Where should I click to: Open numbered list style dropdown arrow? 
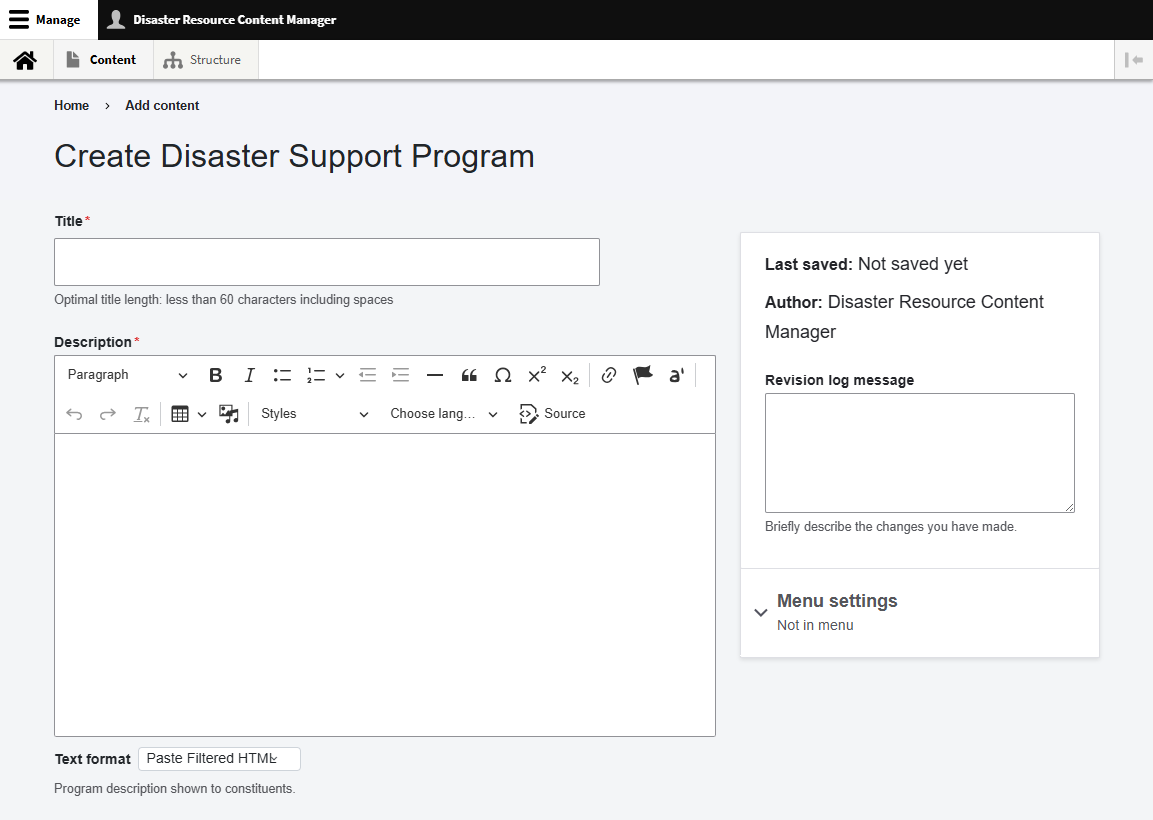click(340, 375)
